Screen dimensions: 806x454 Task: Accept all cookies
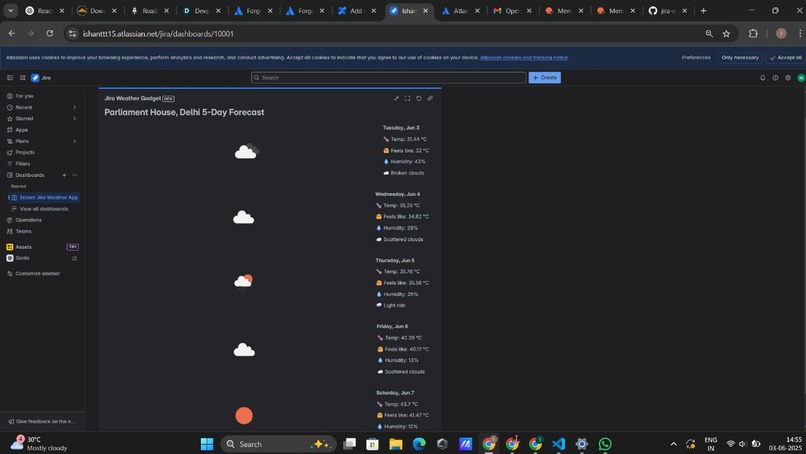click(786, 58)
